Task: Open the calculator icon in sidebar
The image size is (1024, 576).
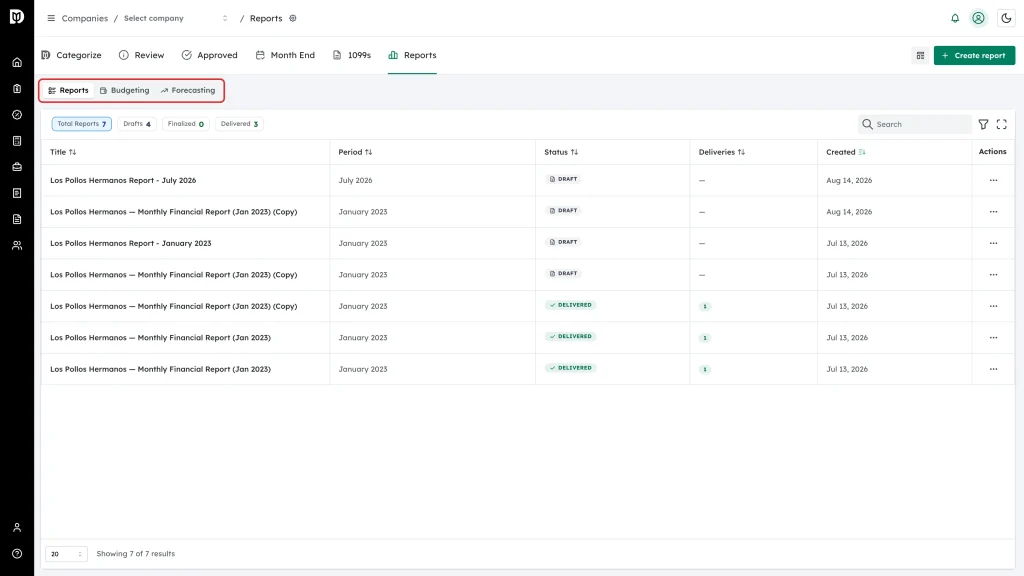Action: 17,141
